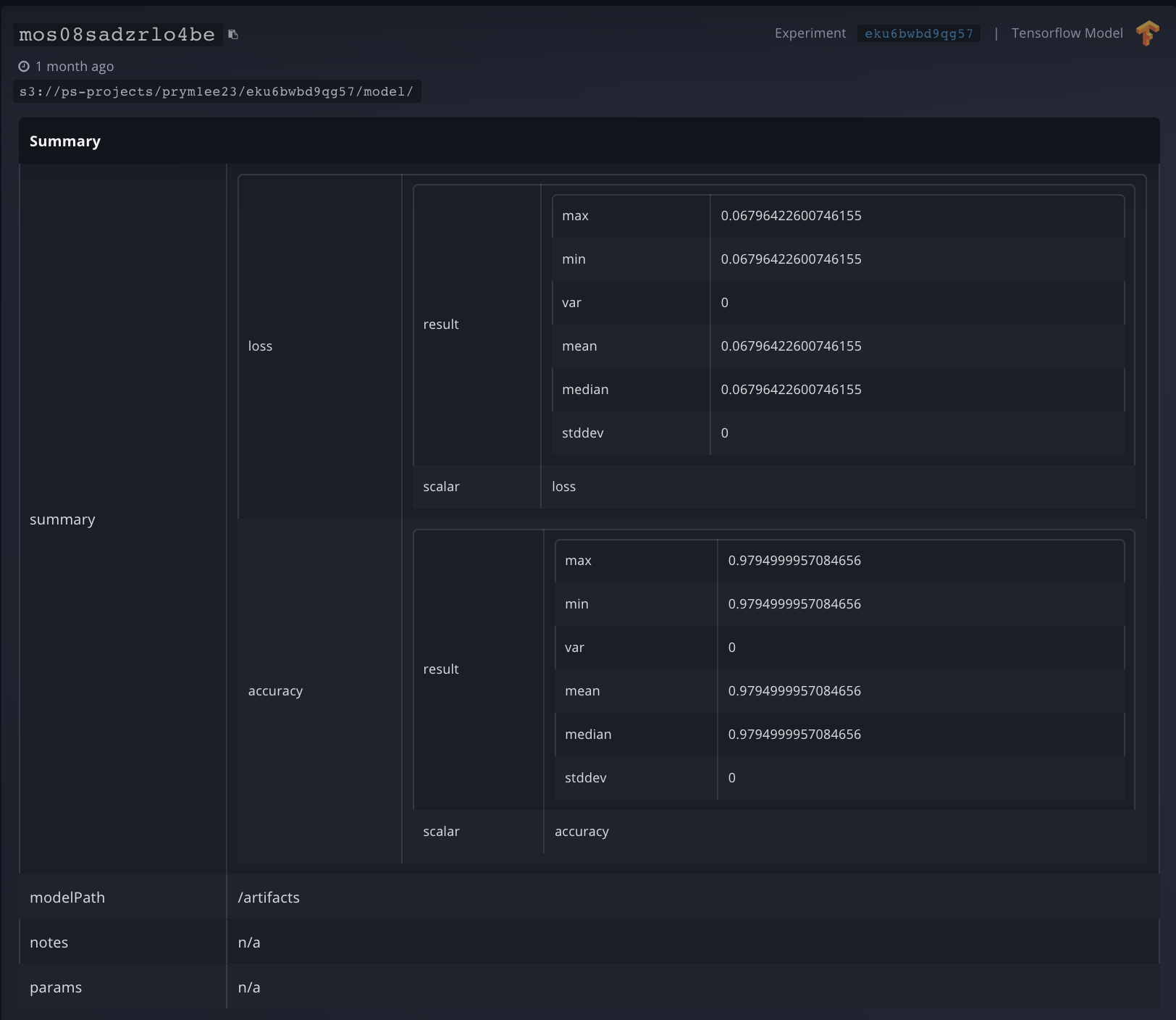This screenshot has height=1020, width=1176.
Task: Click the 'stddev' label under accuracy
Action: [586, 778]
